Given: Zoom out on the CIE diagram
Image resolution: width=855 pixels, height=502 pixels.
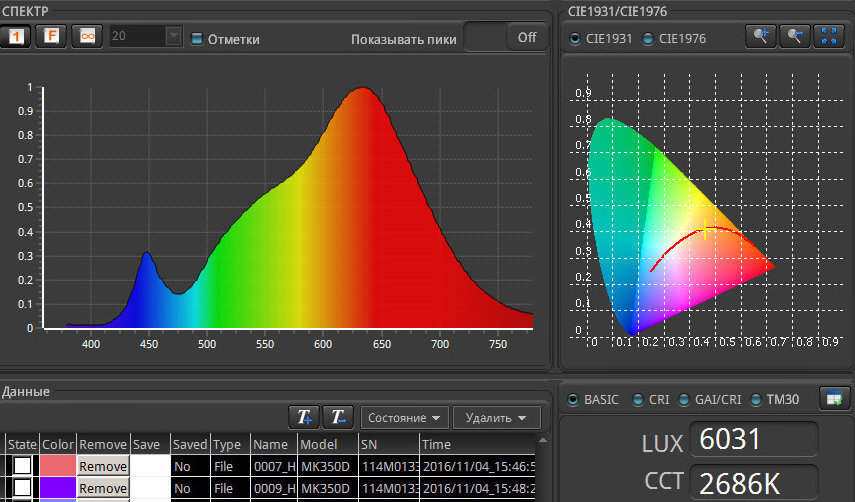Looking at the screenshot, I should [794, 37].
